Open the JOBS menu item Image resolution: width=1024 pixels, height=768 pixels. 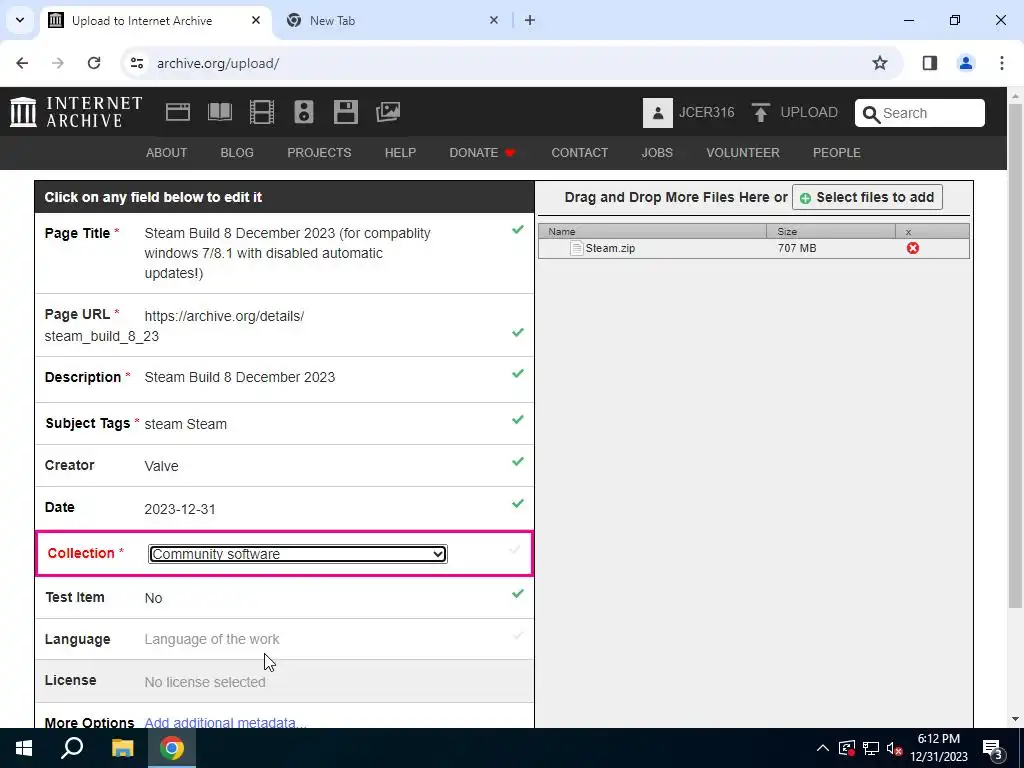pyautogui.click(x=657, y=153)
